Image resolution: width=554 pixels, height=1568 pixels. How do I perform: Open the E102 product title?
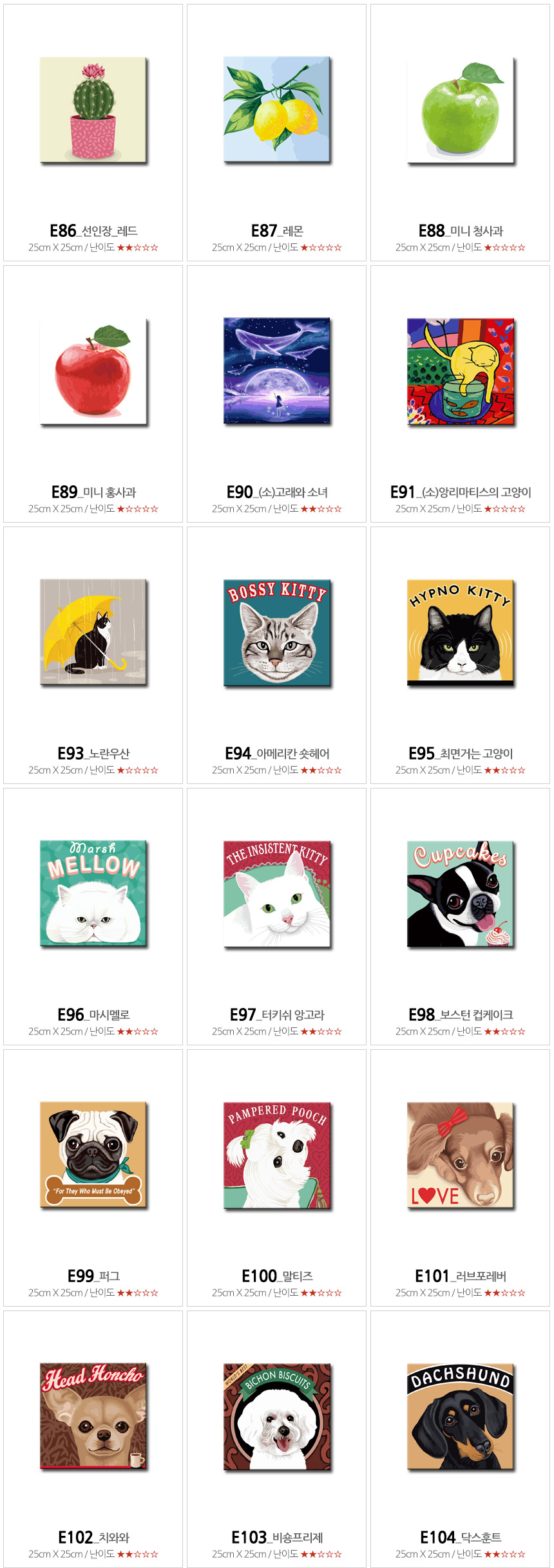[x=93, y=1537]
